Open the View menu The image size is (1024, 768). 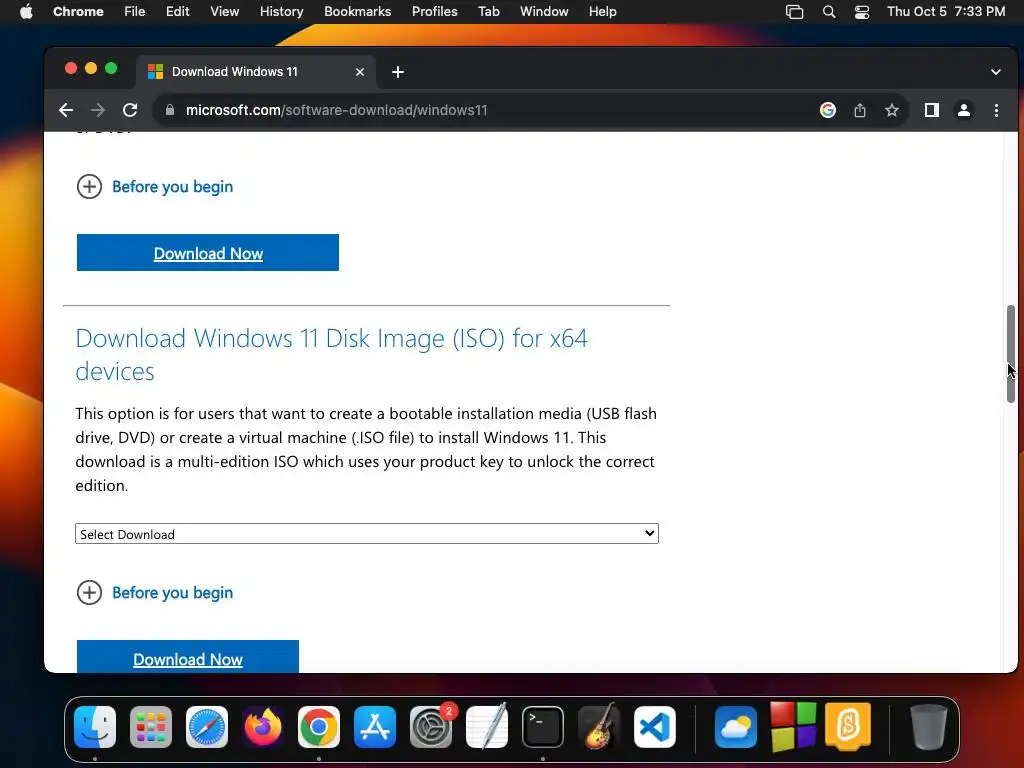pyautogui.click(x=225, y=12)
